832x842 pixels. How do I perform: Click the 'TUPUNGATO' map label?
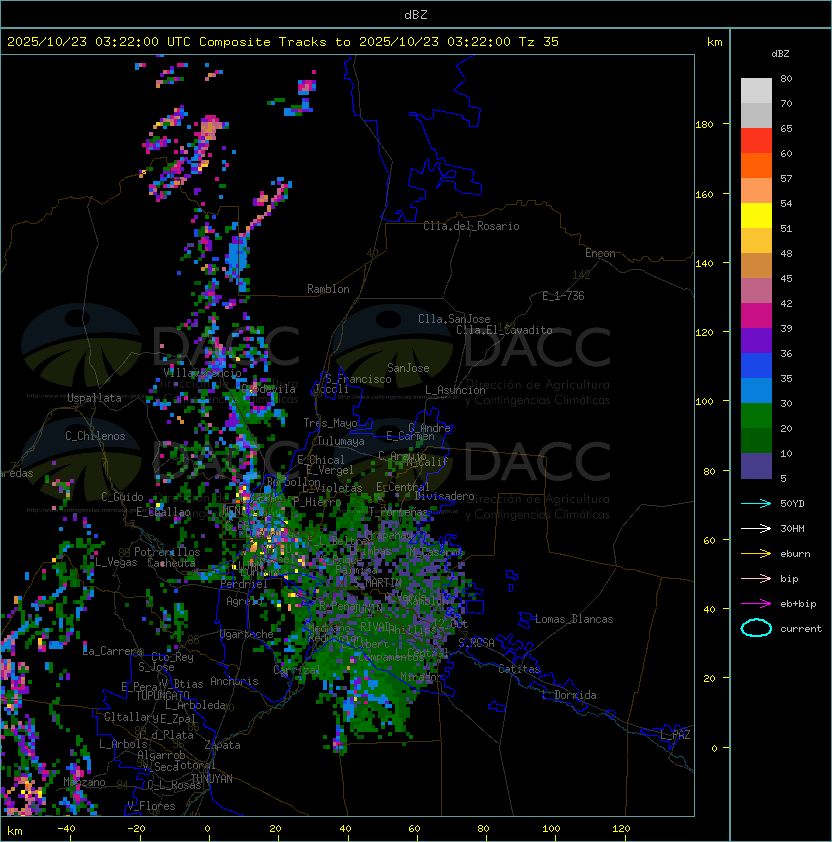(162, 696)
